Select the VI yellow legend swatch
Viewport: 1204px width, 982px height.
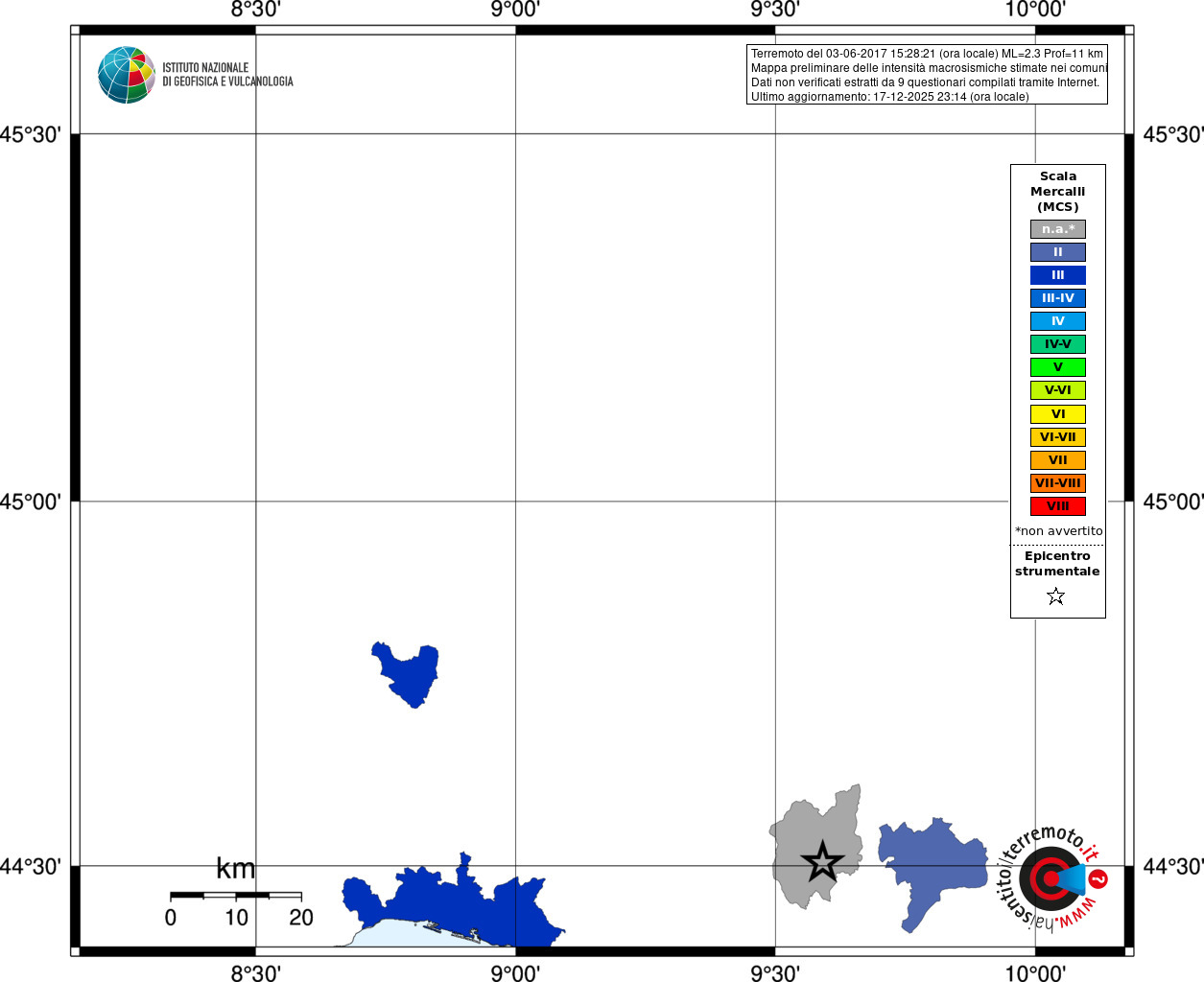[x=1058, y=414]
